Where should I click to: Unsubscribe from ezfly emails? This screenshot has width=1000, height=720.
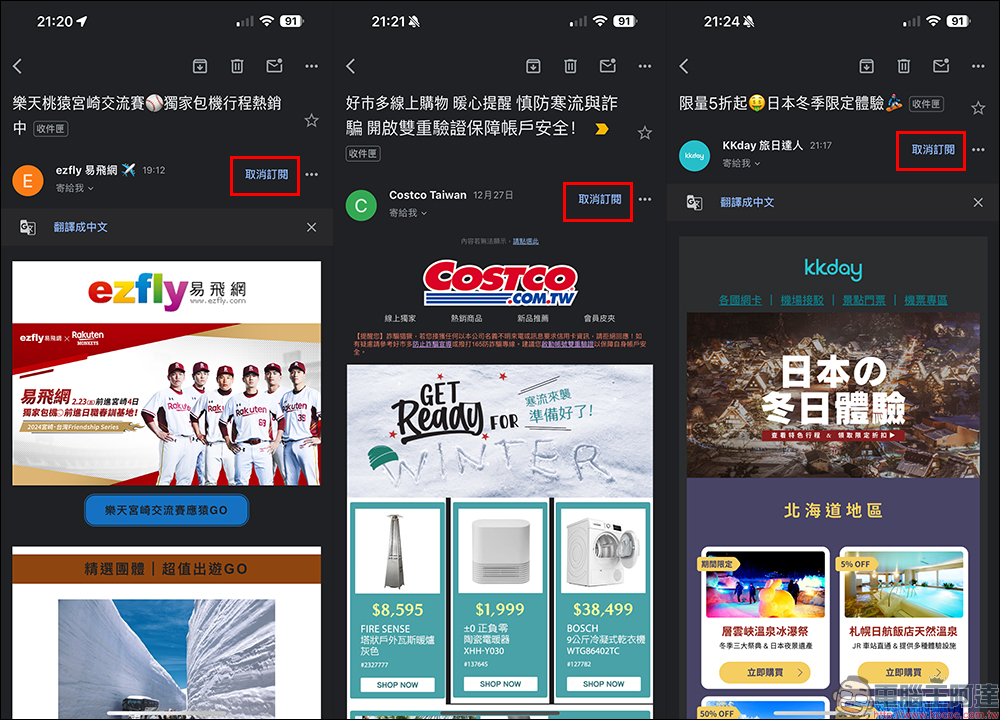point(266,174)
